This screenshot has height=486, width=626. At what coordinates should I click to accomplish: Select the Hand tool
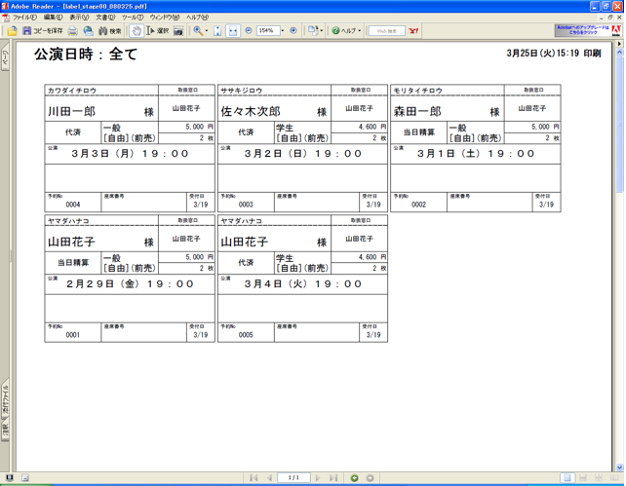[x=136, y=31]
